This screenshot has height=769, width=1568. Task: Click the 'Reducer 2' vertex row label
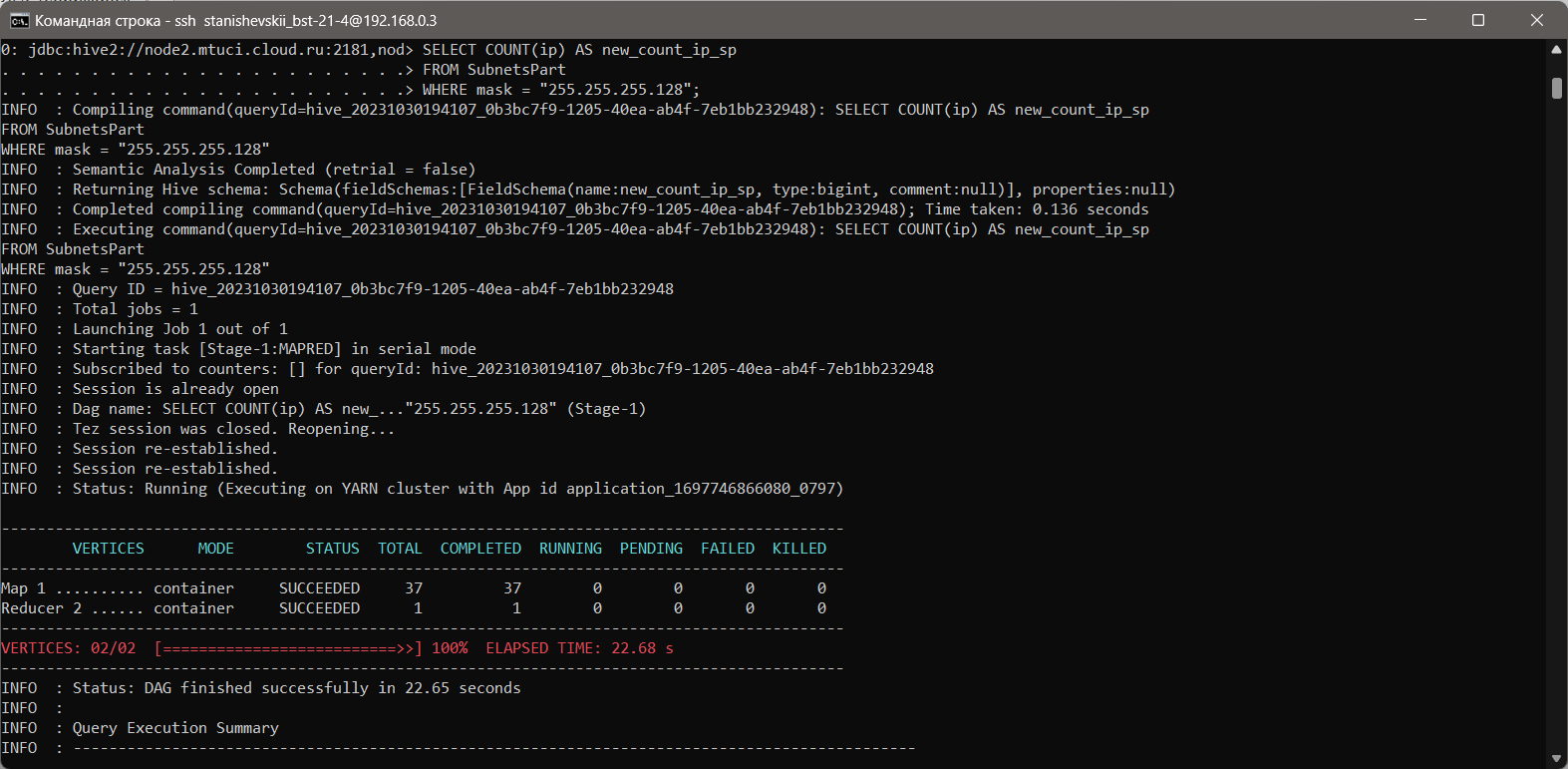(41, 608)
